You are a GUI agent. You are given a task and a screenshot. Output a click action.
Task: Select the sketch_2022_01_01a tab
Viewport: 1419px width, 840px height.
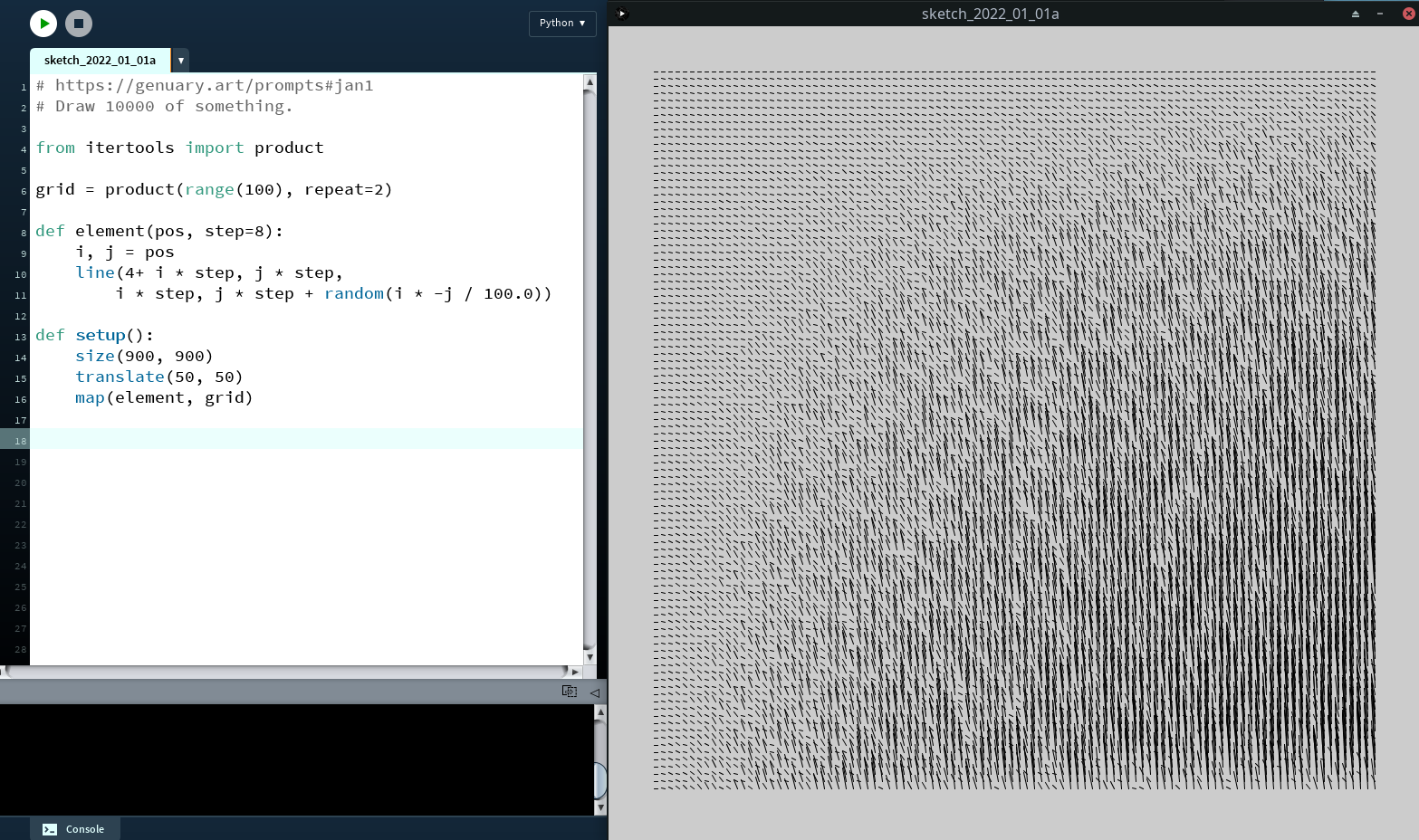pos(100,61)
